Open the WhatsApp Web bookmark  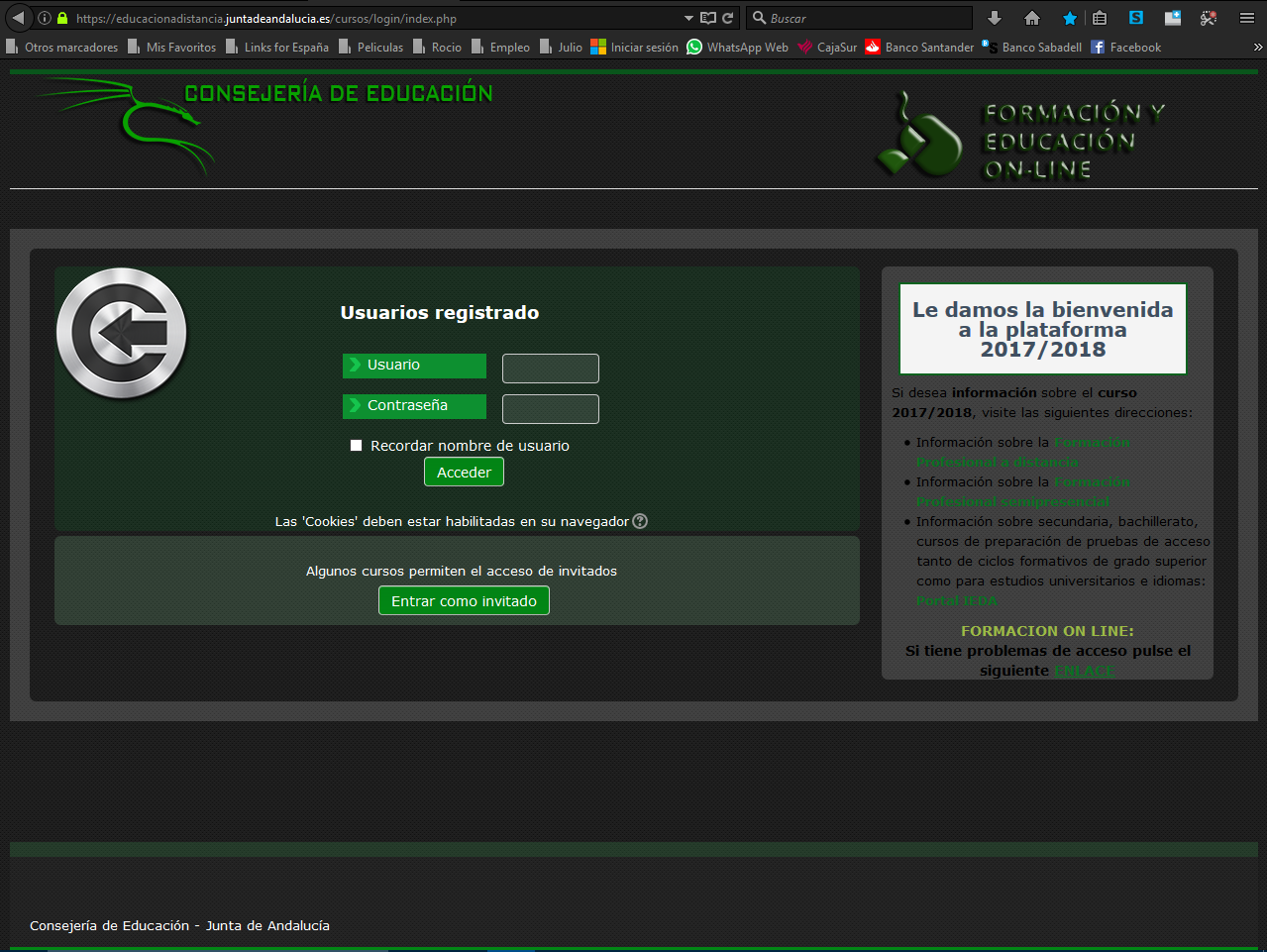[738, 47]
